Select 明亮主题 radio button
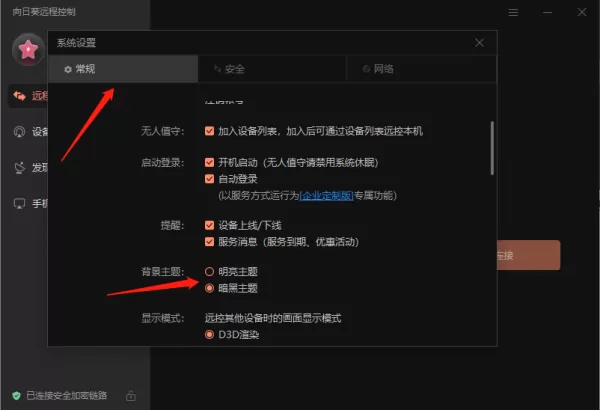Screen dimensions: 600x410 [x=209, y=271]
